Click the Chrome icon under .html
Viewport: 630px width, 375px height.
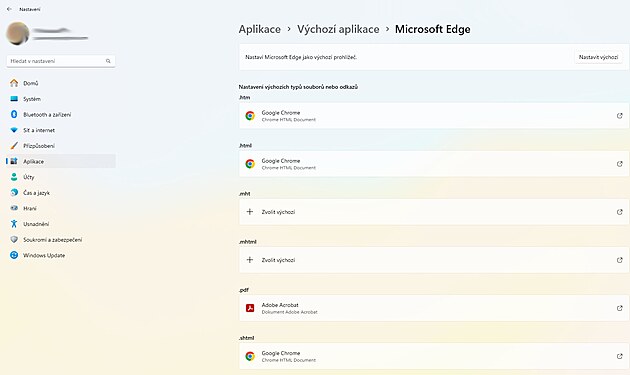pyautogui.click(x=250, y=164)
